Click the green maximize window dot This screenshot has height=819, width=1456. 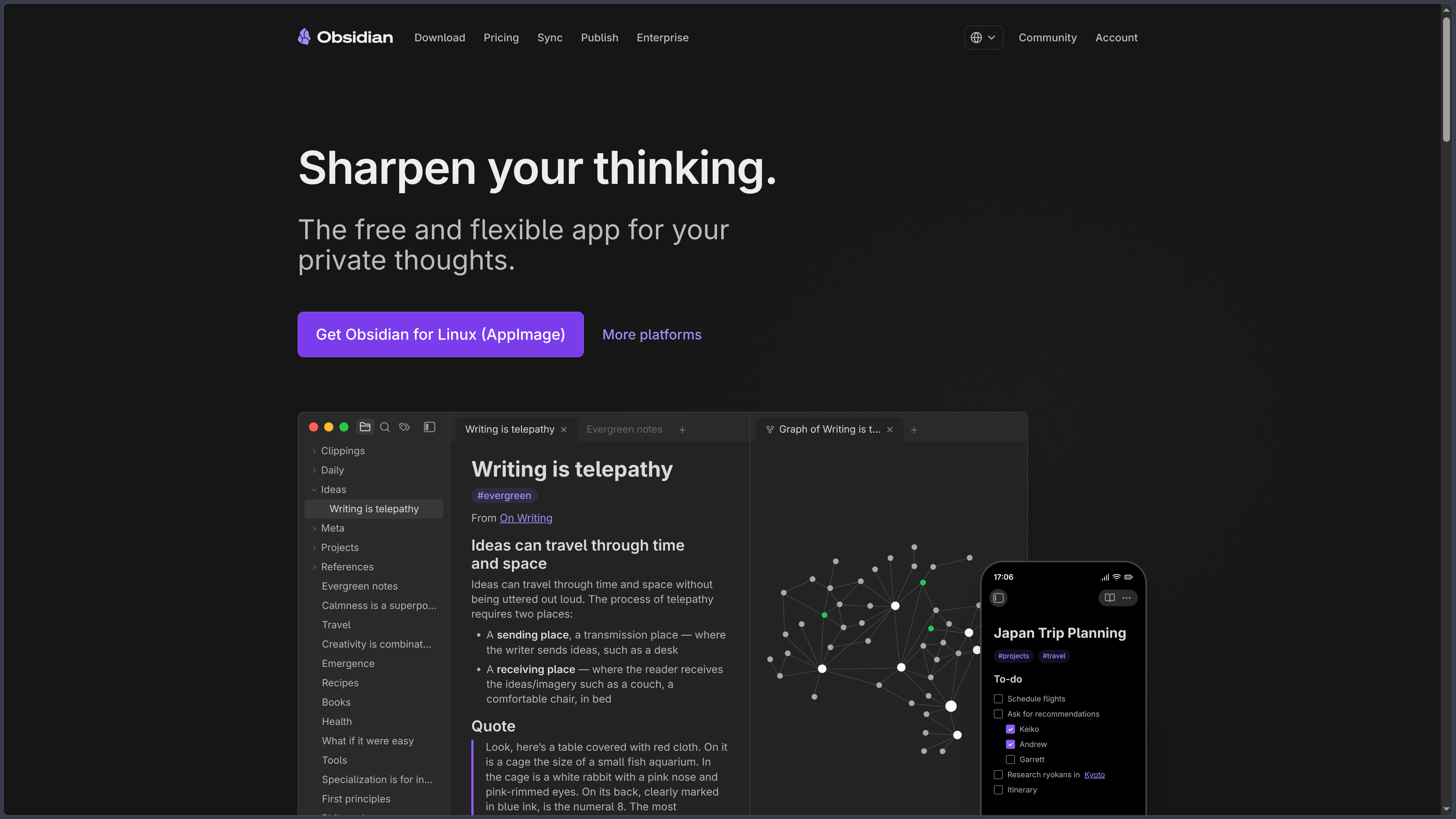(x=344, y=427)
